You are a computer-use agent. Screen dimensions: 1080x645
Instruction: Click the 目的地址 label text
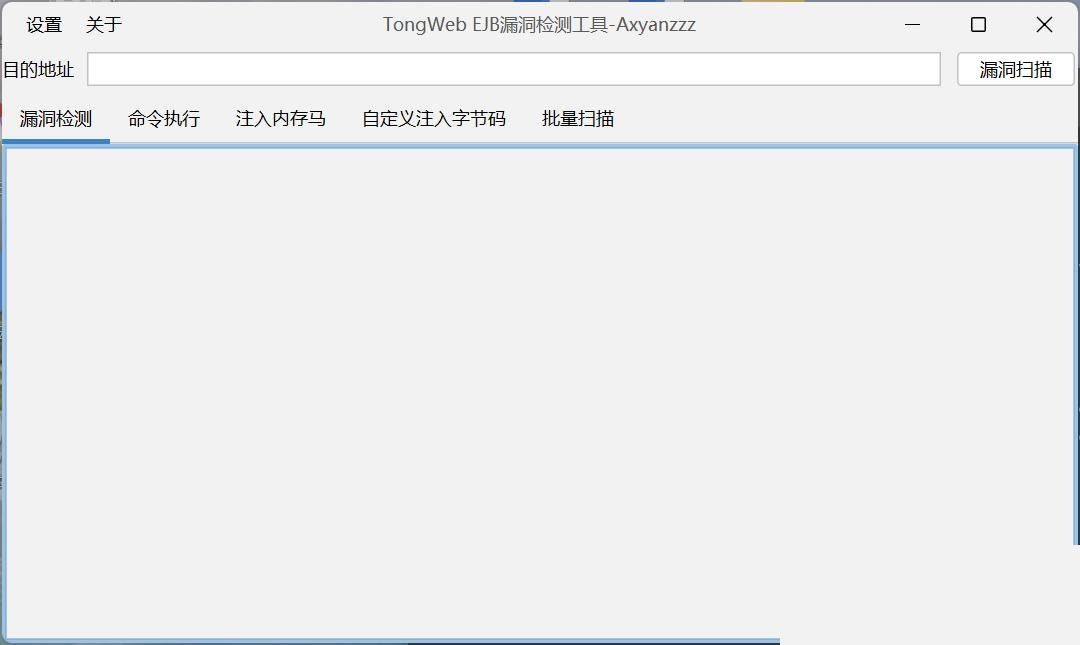pyautogui.click(x=39, y=70)
